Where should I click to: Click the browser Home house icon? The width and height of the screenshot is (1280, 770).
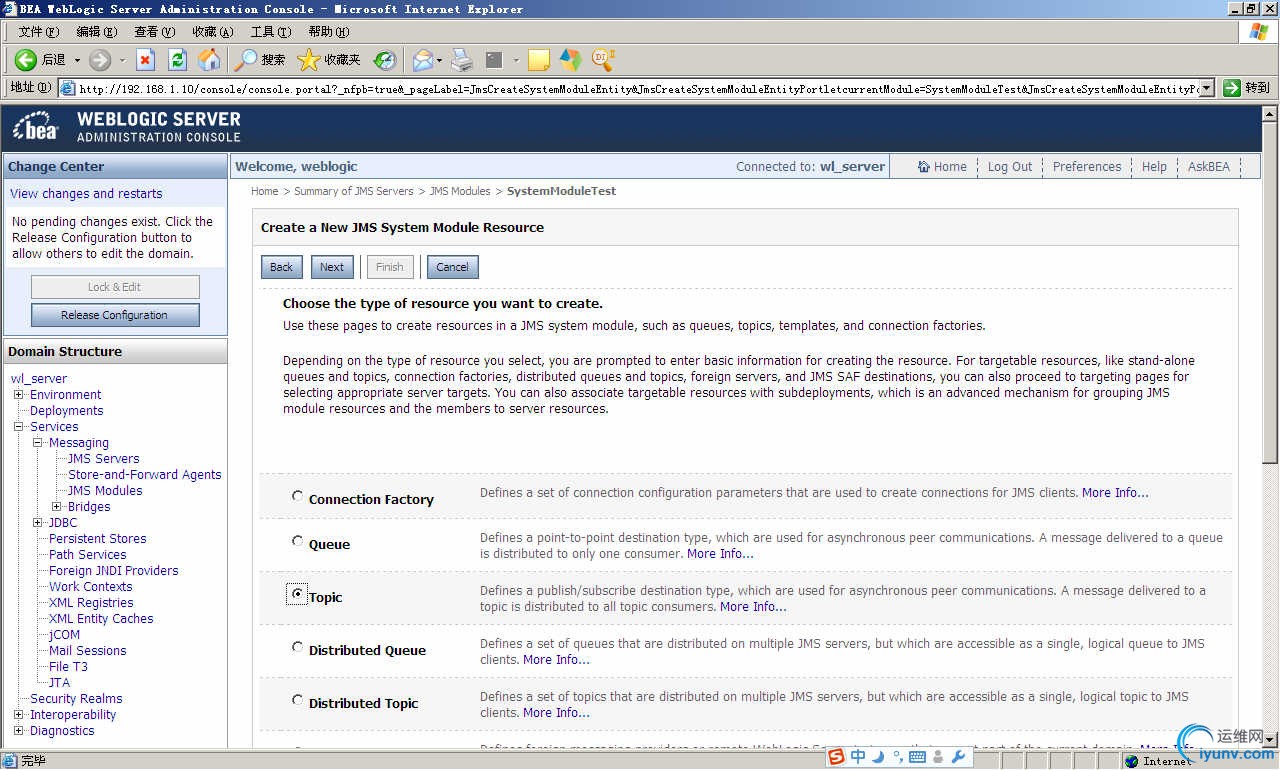209,60
